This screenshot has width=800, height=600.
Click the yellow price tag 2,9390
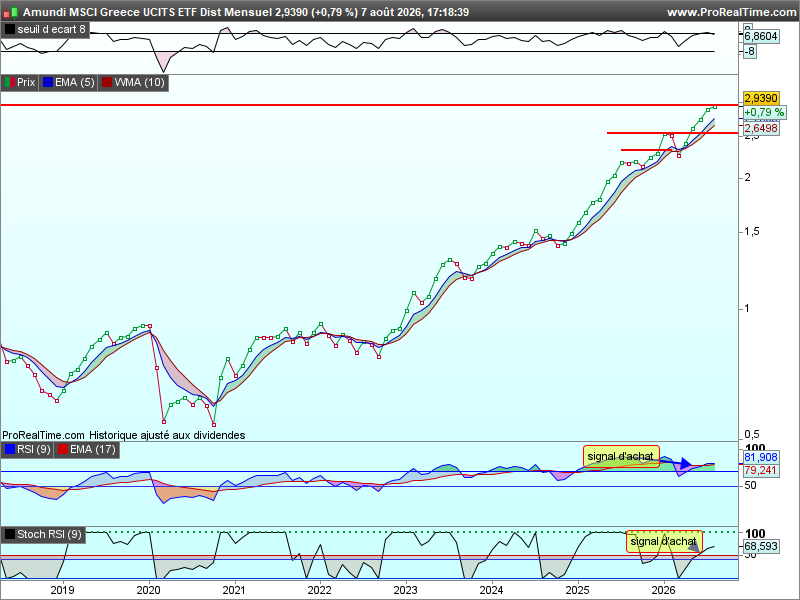pyautogui.click(x=761, y=98)
